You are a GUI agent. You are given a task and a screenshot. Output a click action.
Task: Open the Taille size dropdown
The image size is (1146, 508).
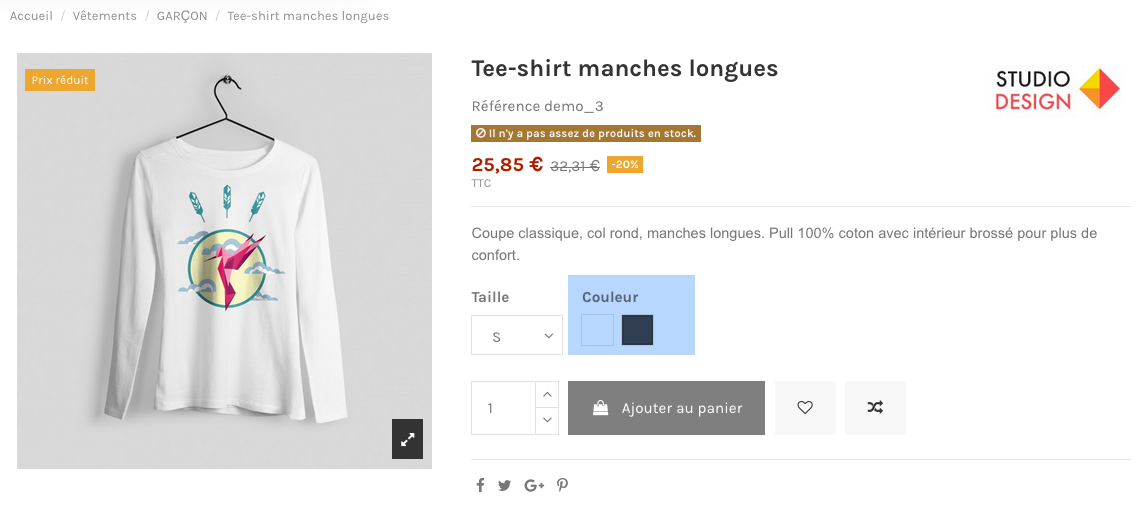pos(516,336)
